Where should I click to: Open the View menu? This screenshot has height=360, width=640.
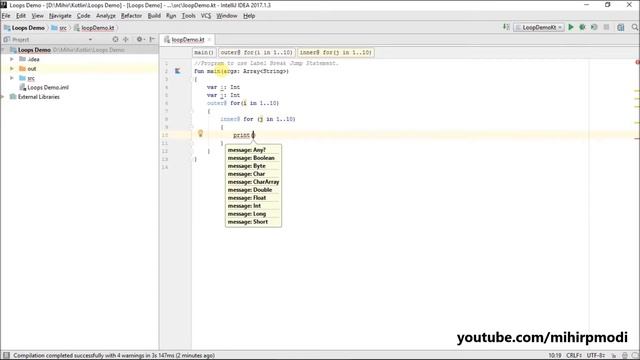[x=38, y=16]
